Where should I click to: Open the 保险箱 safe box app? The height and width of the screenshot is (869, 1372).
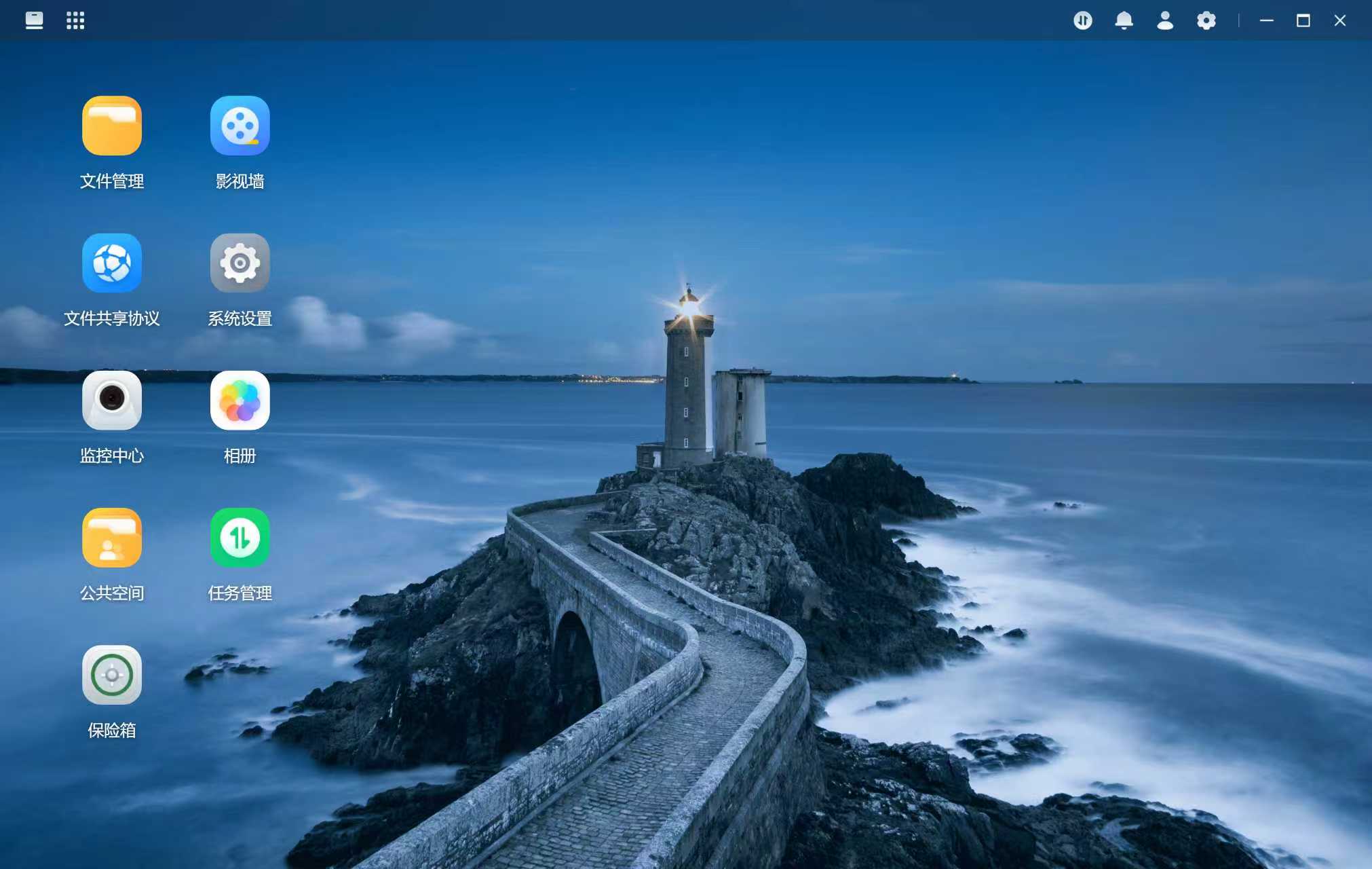tap(112, 674)
